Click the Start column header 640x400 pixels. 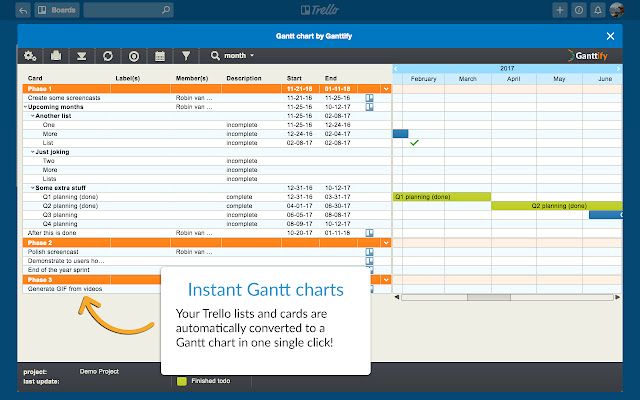point(294,77)
